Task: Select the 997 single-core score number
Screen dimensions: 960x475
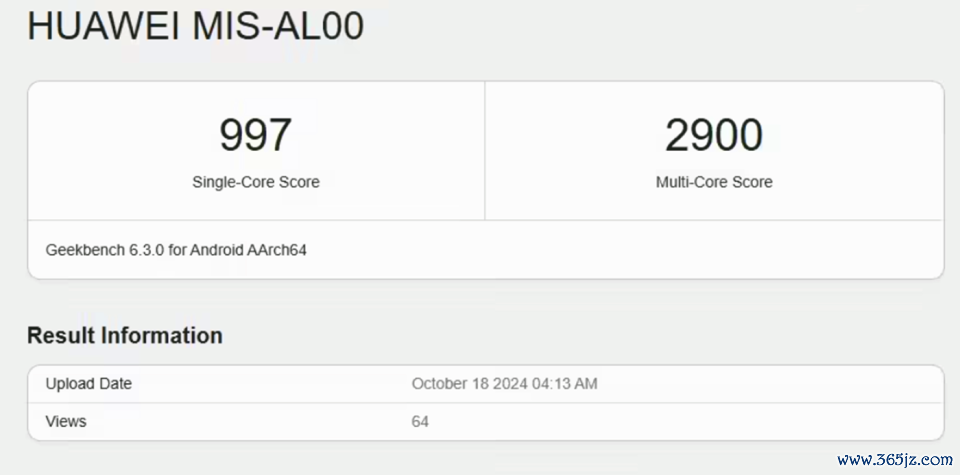Action: tap(255, 135)
